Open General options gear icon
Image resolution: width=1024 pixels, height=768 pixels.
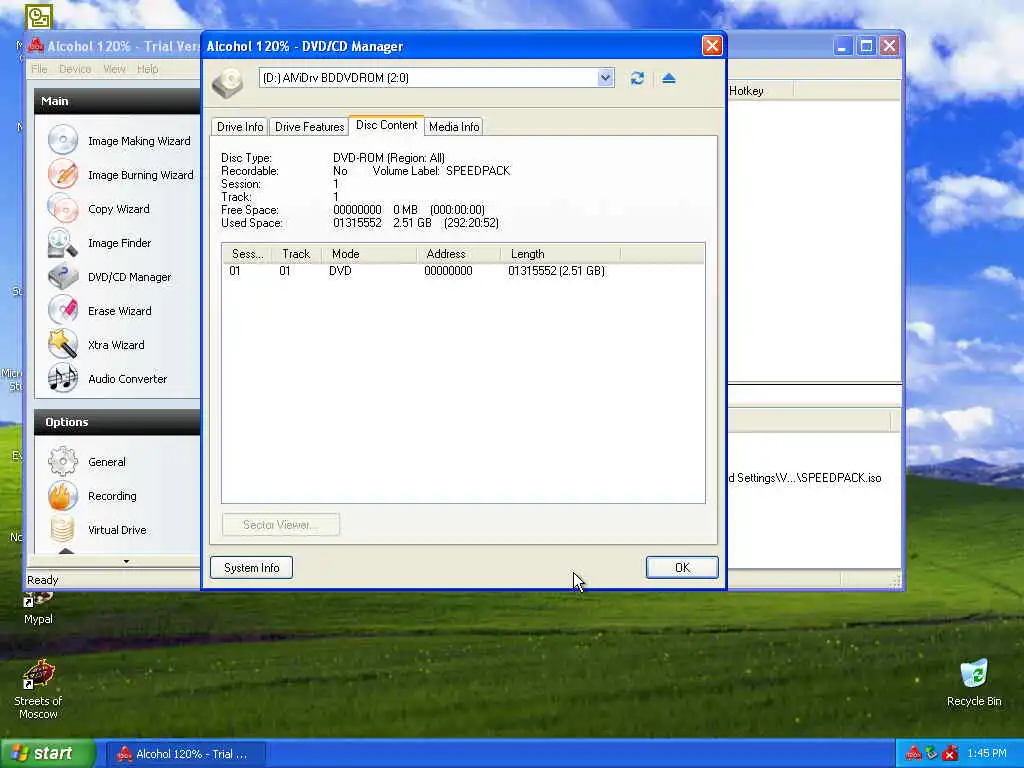point(63,461)
